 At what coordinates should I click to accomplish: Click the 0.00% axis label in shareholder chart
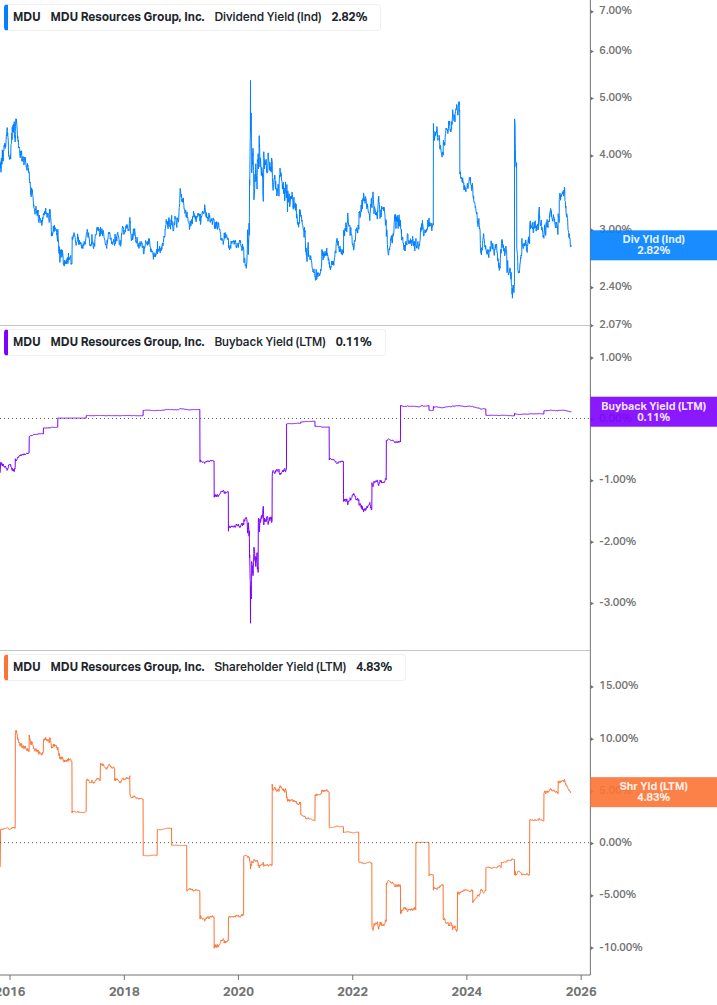click(615, 842)
